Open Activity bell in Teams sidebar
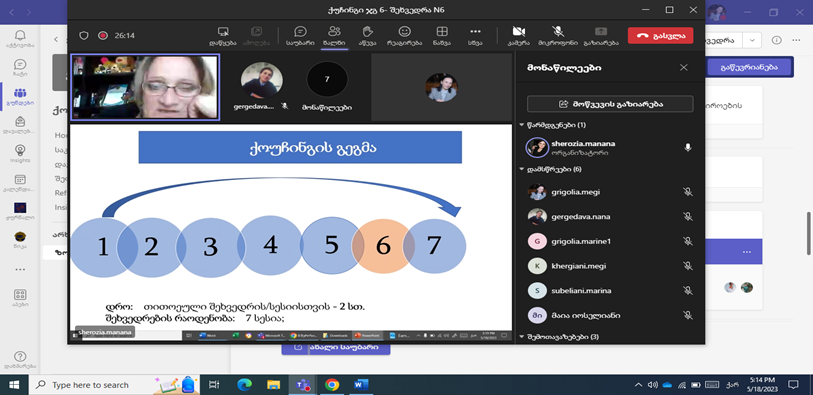813x395 pixels. tap(20, 38)
